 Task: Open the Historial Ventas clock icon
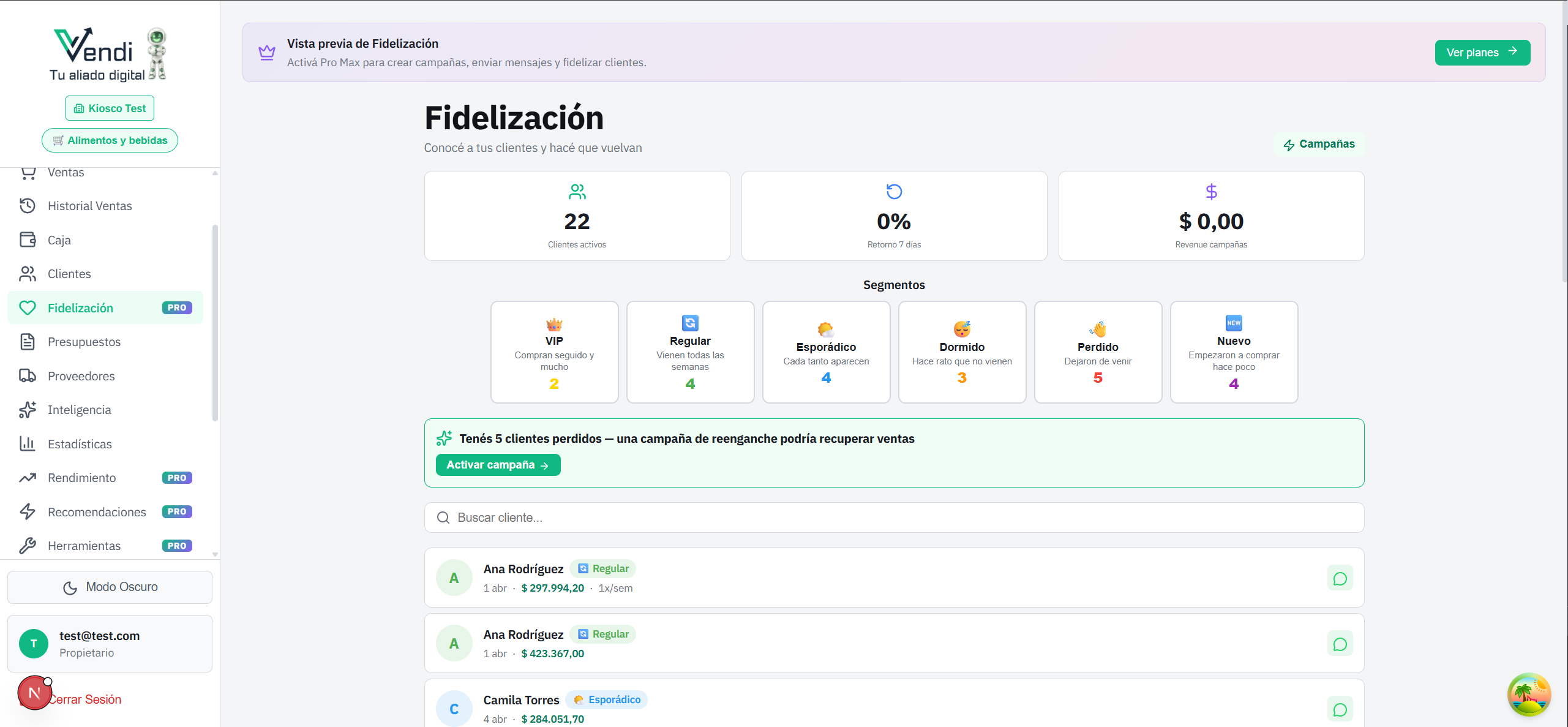[28, 206]
